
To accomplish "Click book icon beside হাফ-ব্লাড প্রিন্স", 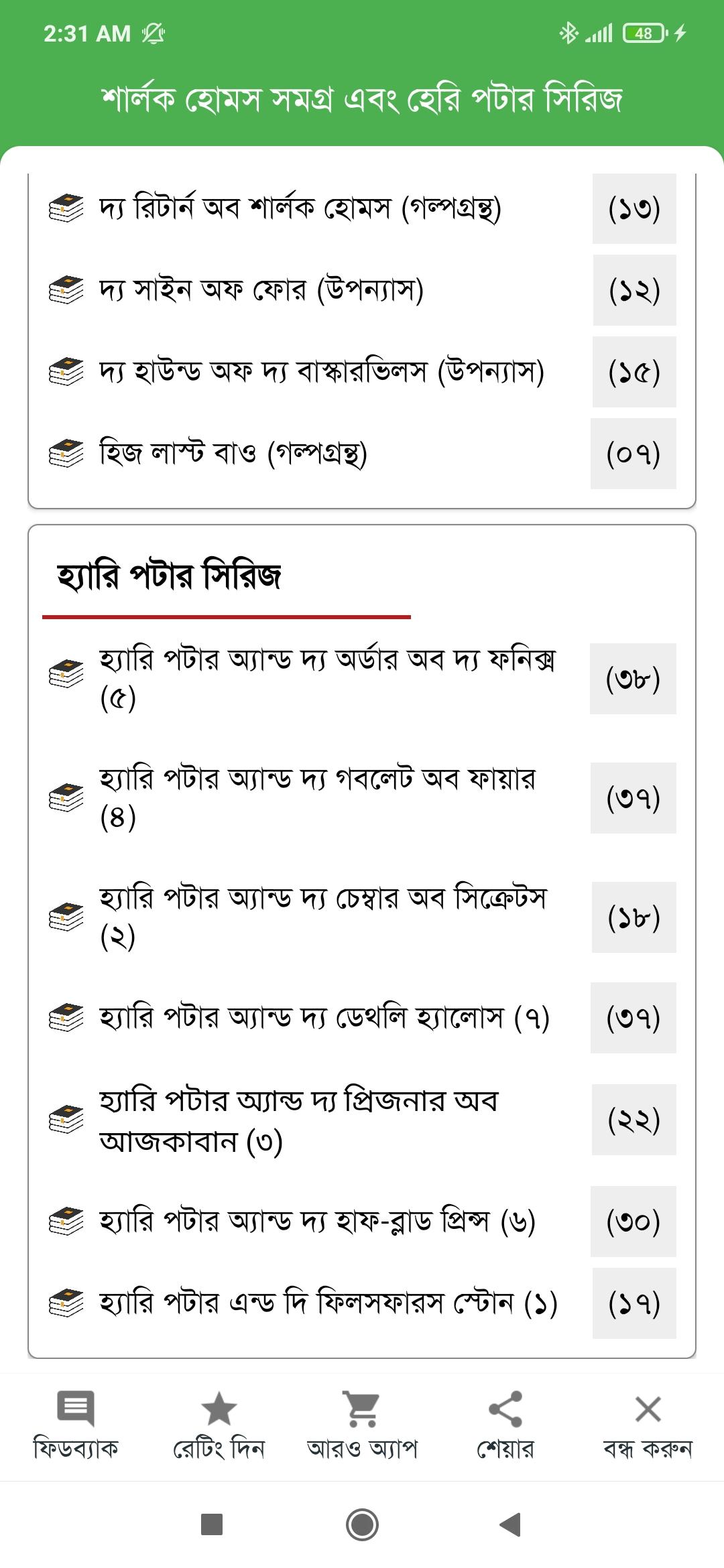I will pos(66,1222).
